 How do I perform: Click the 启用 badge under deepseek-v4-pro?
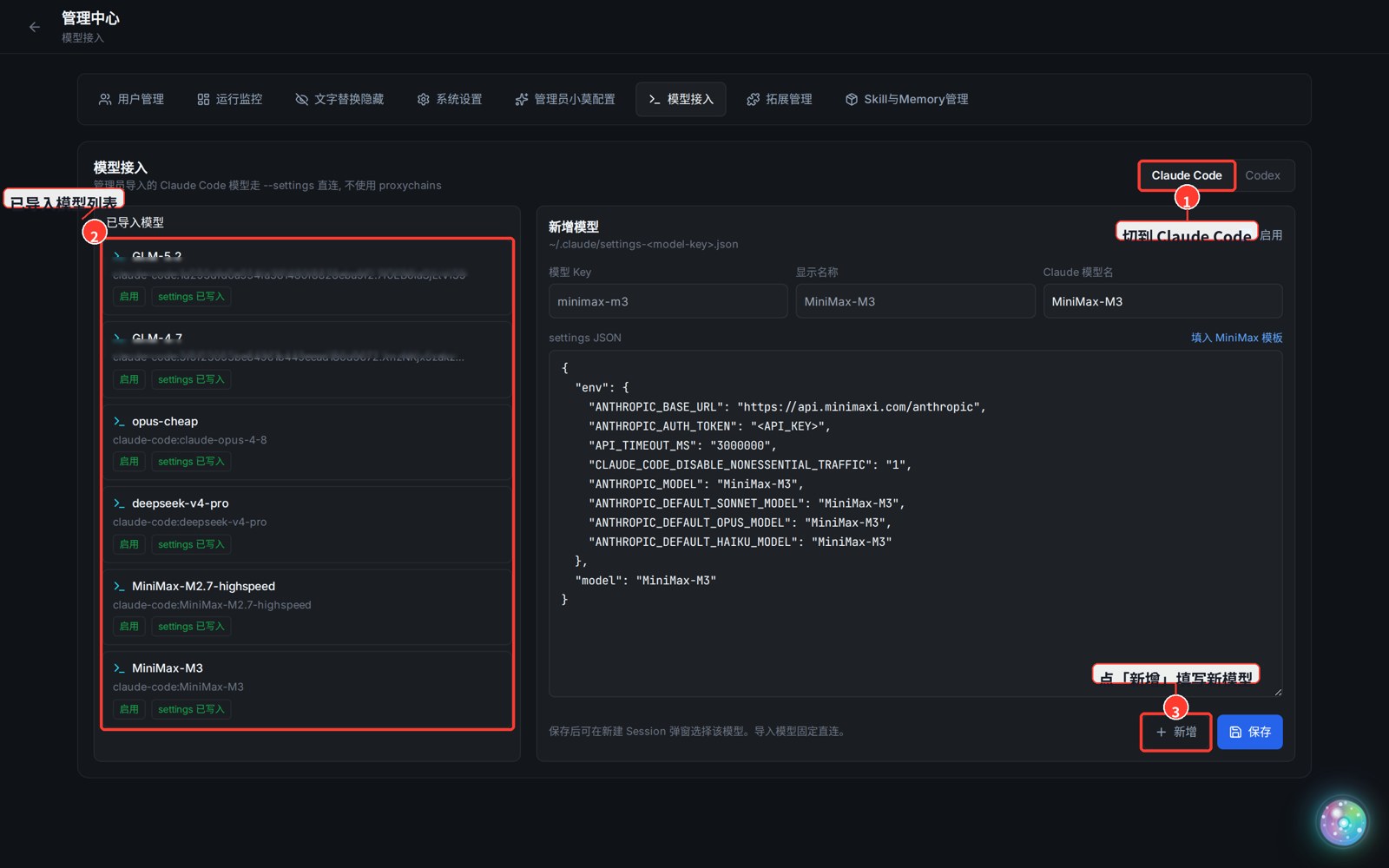click(x=128, y=544)
